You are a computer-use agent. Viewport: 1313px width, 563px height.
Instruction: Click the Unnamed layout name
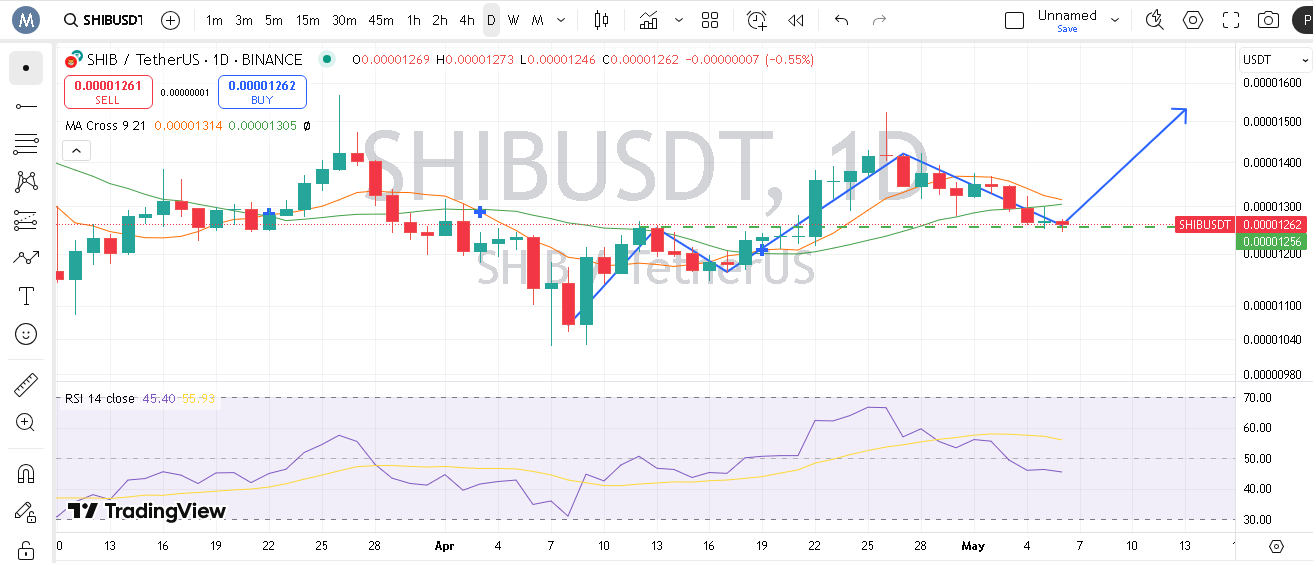[1067, 15]
